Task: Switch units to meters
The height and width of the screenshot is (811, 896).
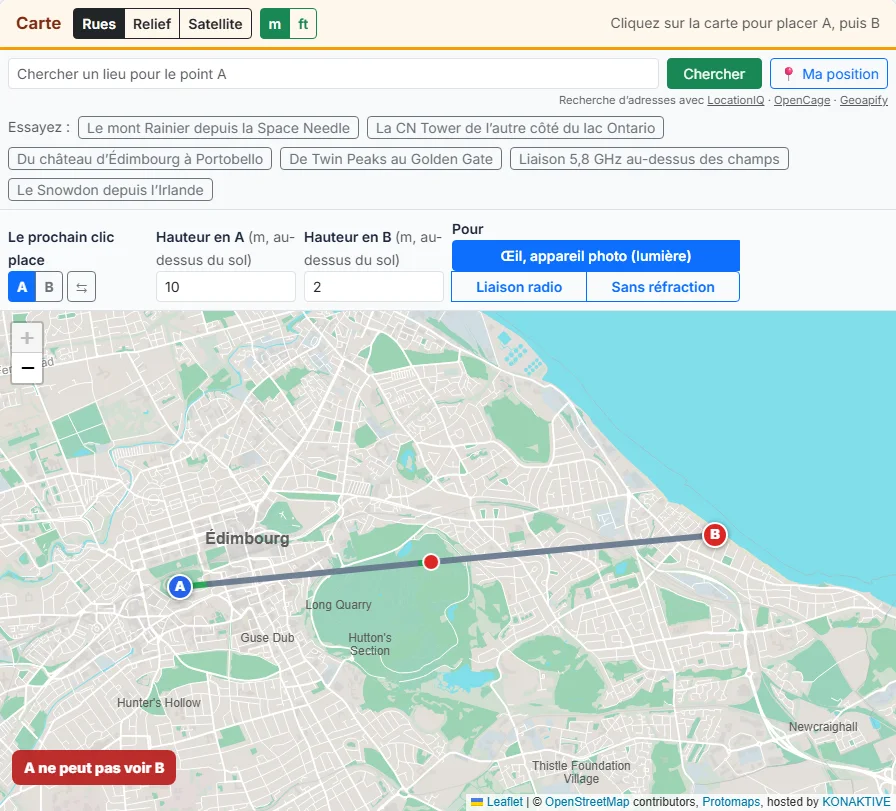Action: pyautogui.click(x=275, y=24)
